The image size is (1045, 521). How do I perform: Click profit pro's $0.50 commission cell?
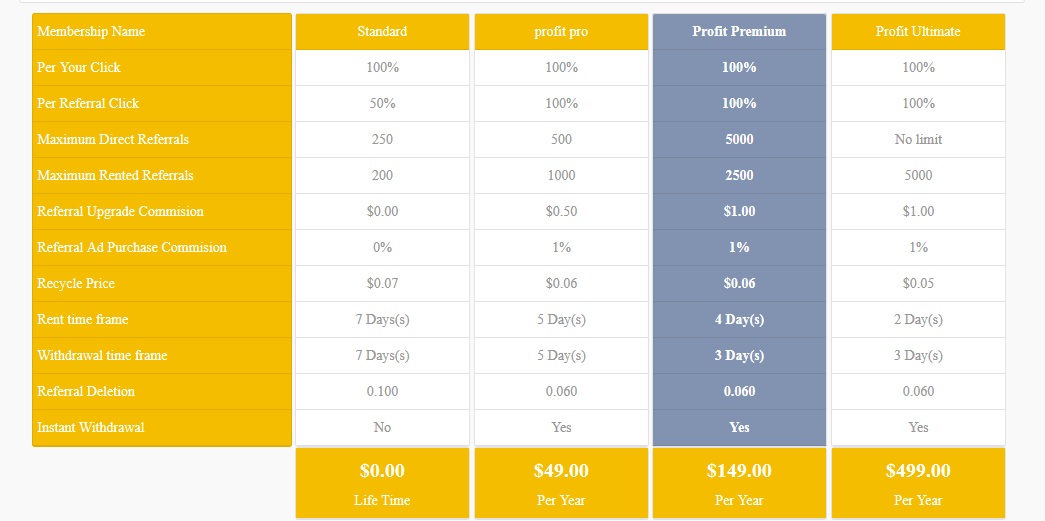561,211
